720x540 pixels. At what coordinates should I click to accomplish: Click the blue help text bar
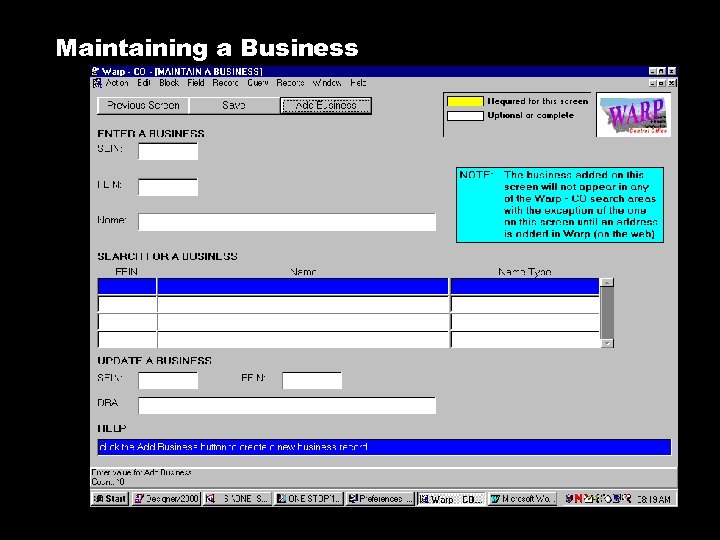[x=384, y=447]
